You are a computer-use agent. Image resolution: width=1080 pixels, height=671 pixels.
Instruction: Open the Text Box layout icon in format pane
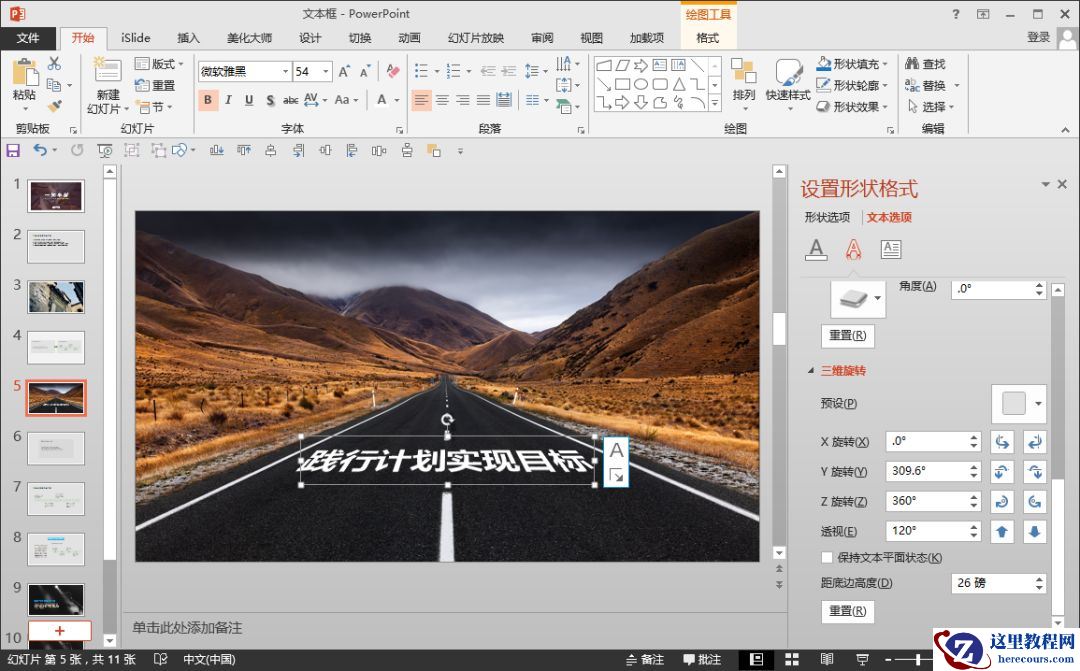[890, 250]
